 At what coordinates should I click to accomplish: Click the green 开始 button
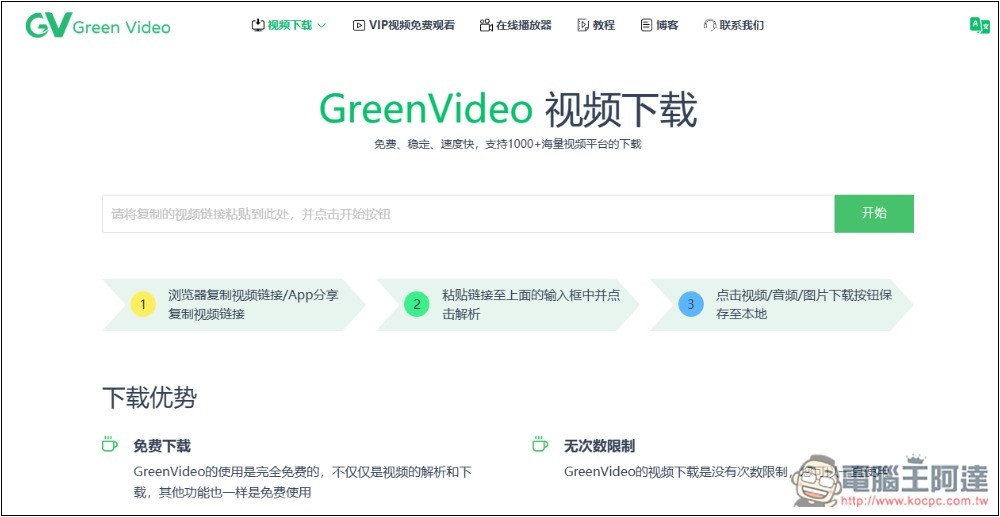click(x=873, y=213)
